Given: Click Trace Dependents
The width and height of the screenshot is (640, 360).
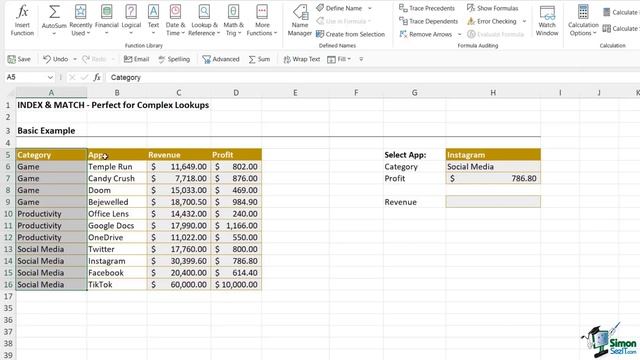Looking at the screenshot, I should click(428, 21).
